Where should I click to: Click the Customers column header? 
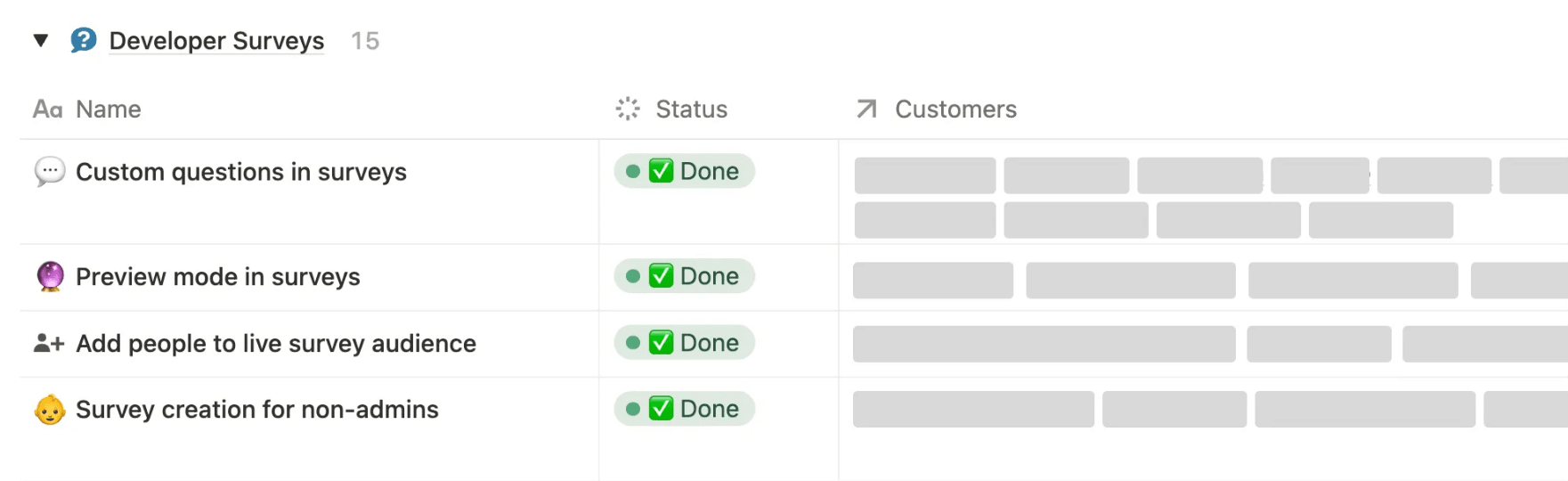[x=955, y=110]
